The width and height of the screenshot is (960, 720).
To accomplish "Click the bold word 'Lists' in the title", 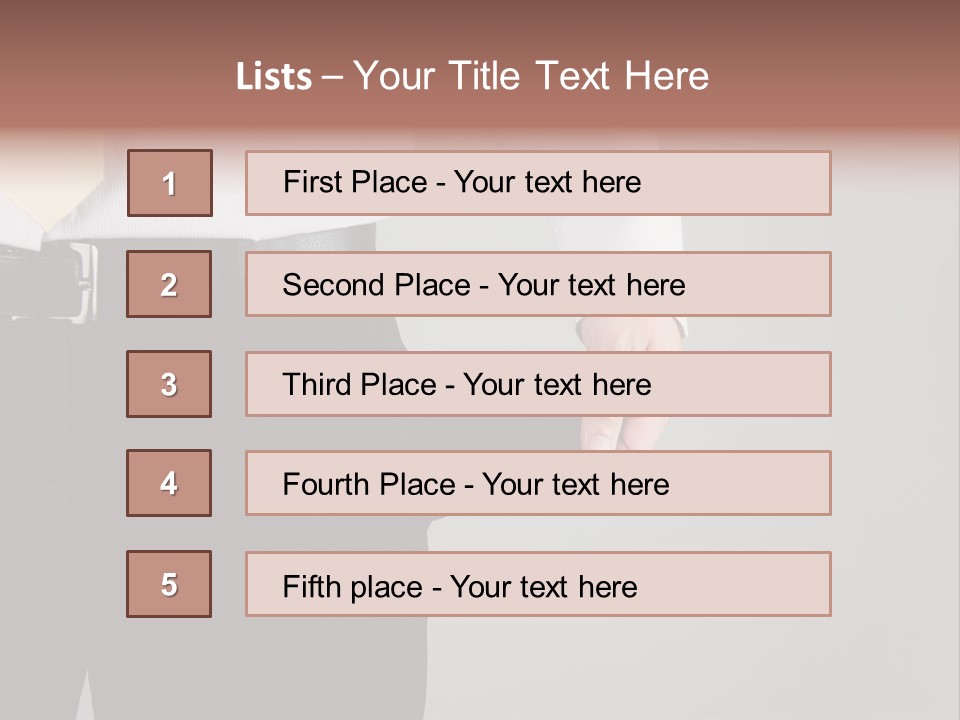I will tap(274, 77).
